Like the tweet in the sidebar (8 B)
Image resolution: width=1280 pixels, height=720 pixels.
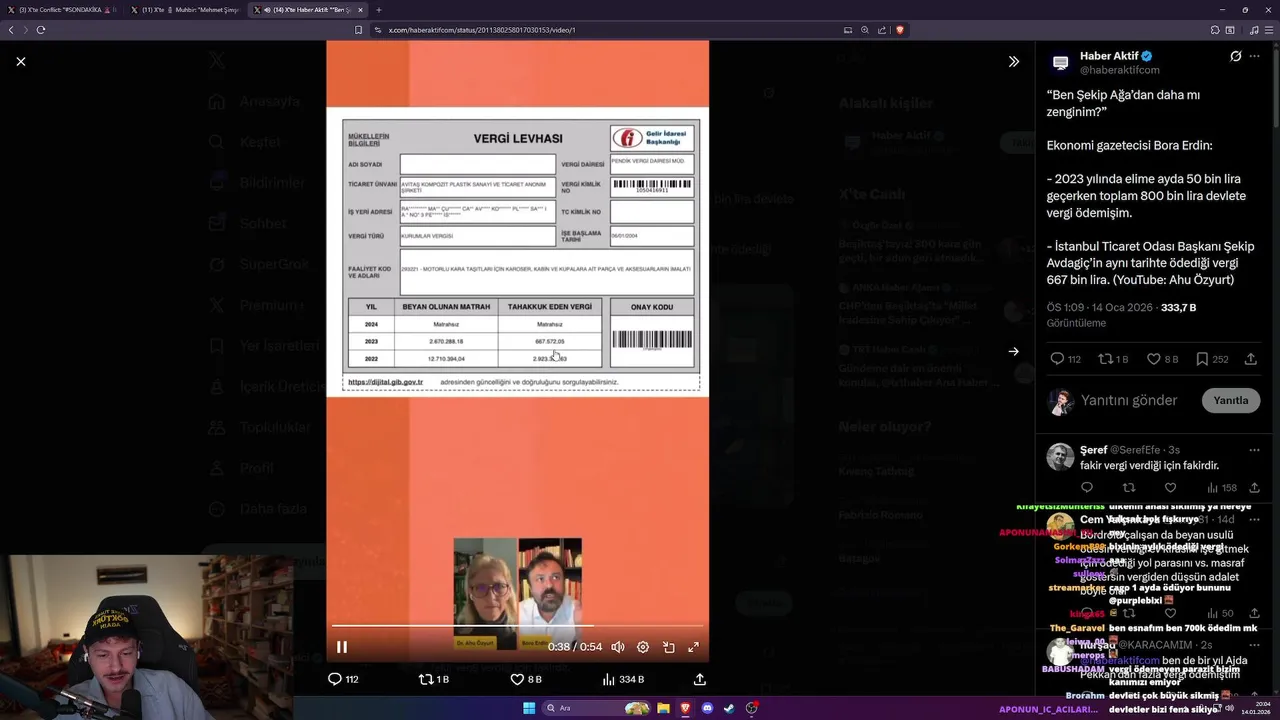pos(1162,359)
